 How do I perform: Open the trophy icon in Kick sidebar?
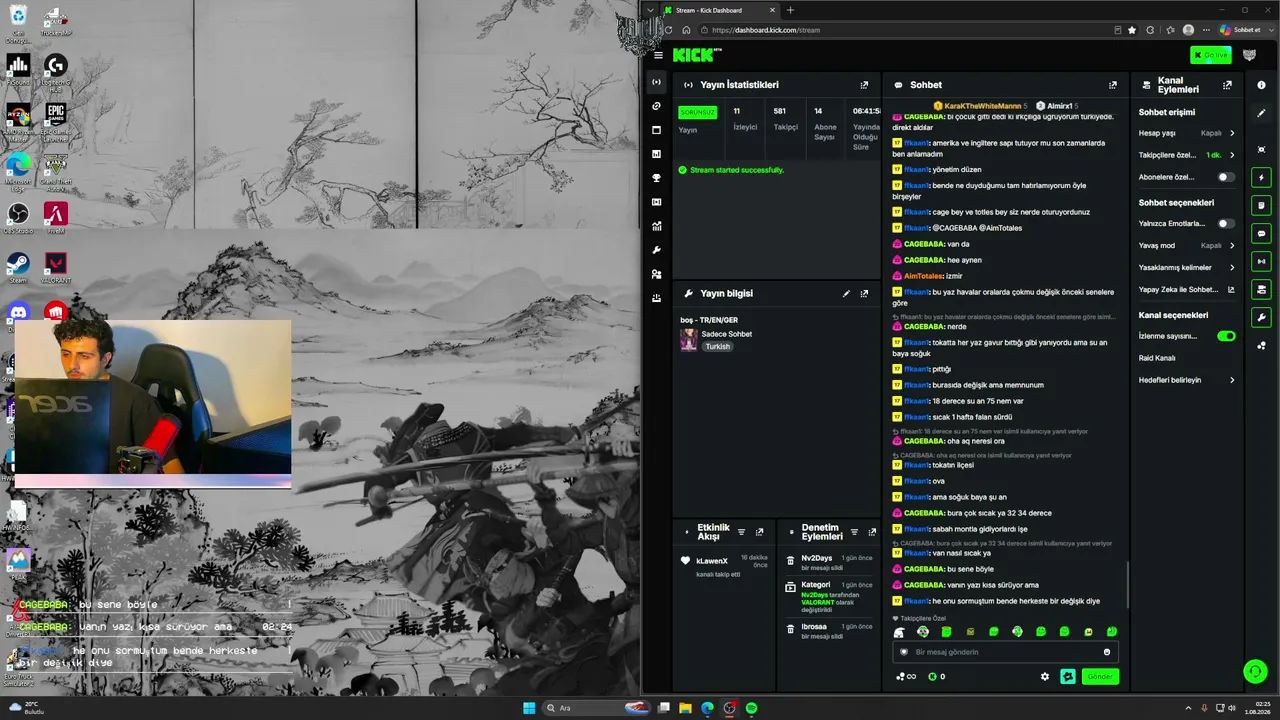(656, 178)
